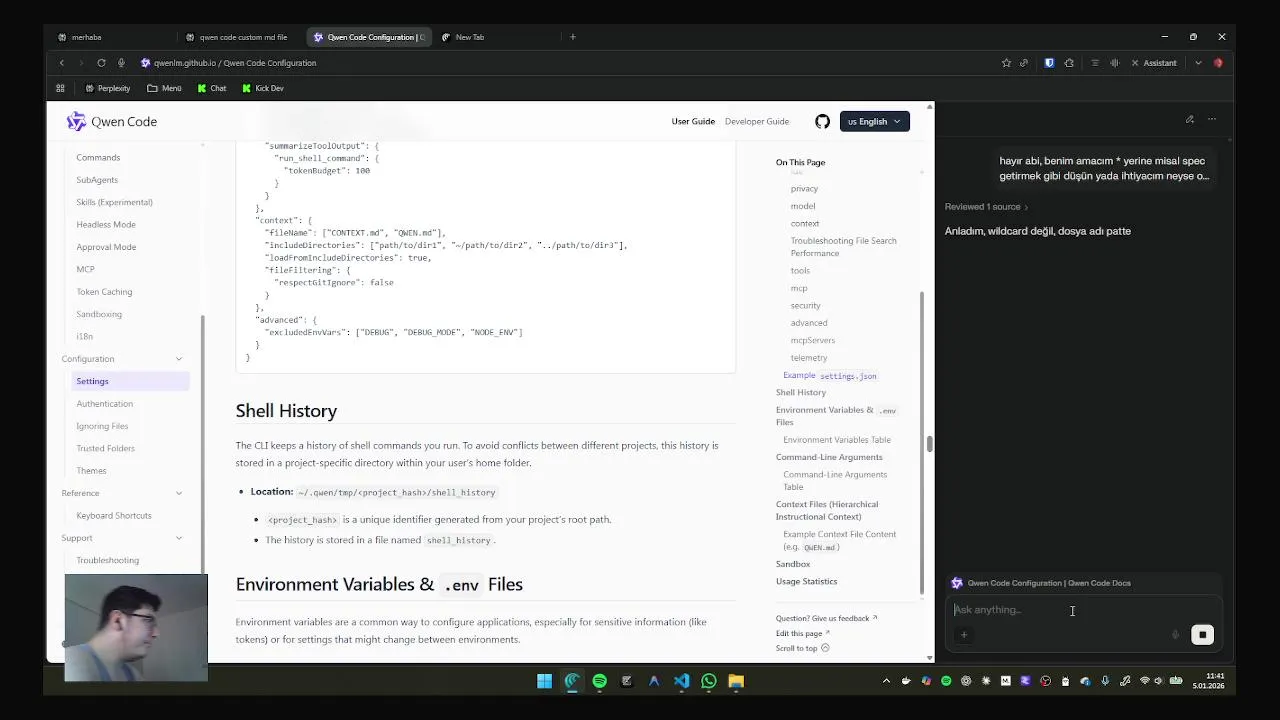
Task: Open the extensions puzzle icon
Action: pos(1069,63)
